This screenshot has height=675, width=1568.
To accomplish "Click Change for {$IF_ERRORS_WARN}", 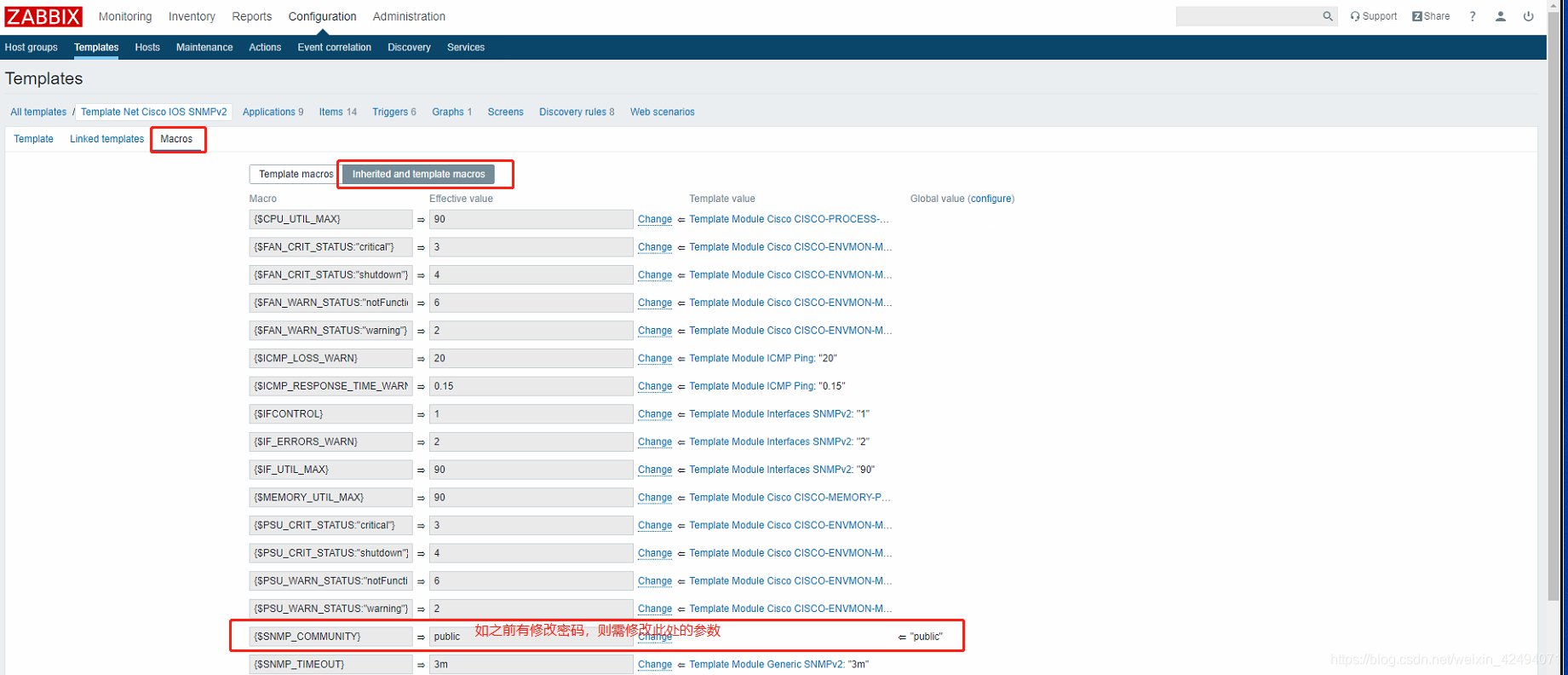I will 655,441.
